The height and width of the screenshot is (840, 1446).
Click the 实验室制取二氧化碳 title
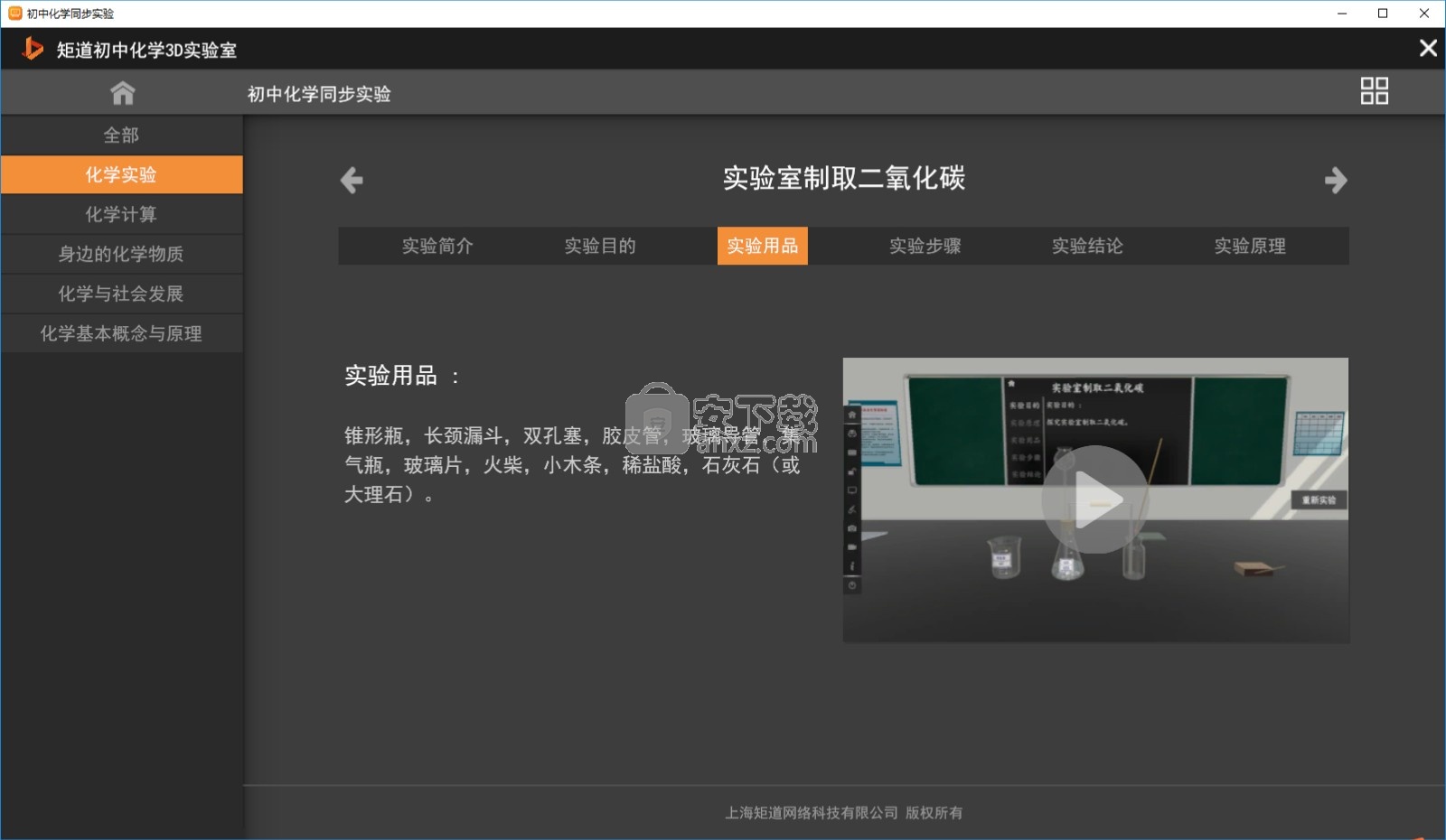pos(844,178)
